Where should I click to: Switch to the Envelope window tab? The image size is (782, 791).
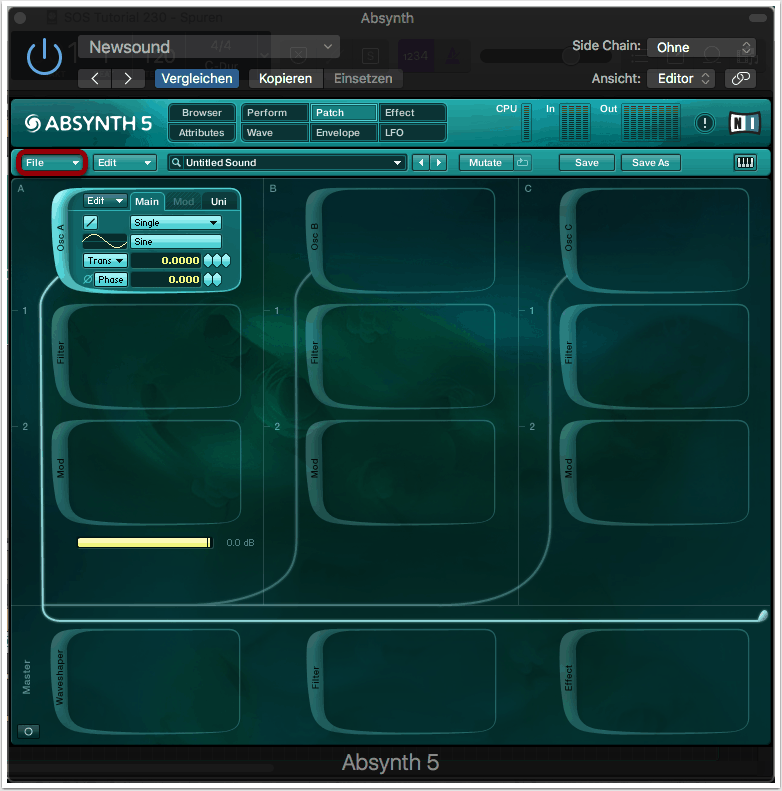pyautogui.click(x=343, y=132)
